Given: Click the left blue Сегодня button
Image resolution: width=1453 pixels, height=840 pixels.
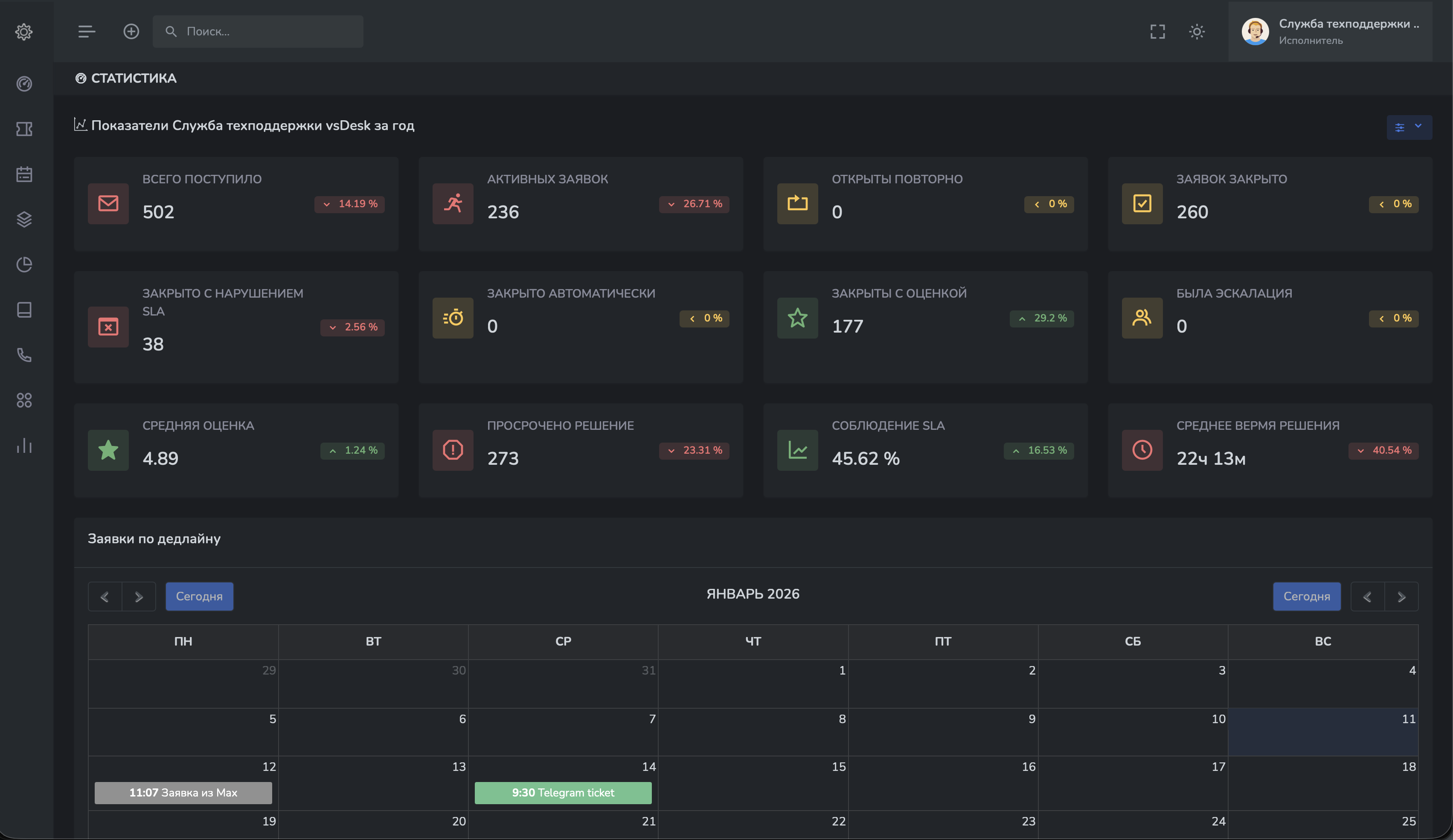Looking at the screenshot, I should (x=199, y=596).
